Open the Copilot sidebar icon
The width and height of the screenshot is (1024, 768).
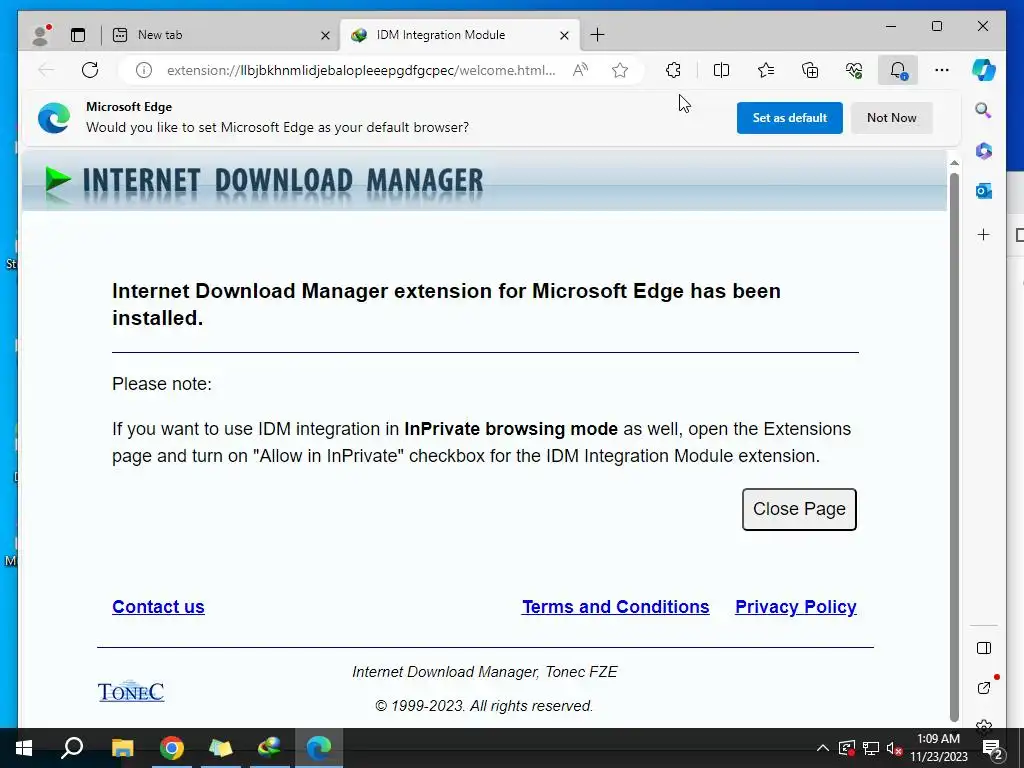(984, 70)
